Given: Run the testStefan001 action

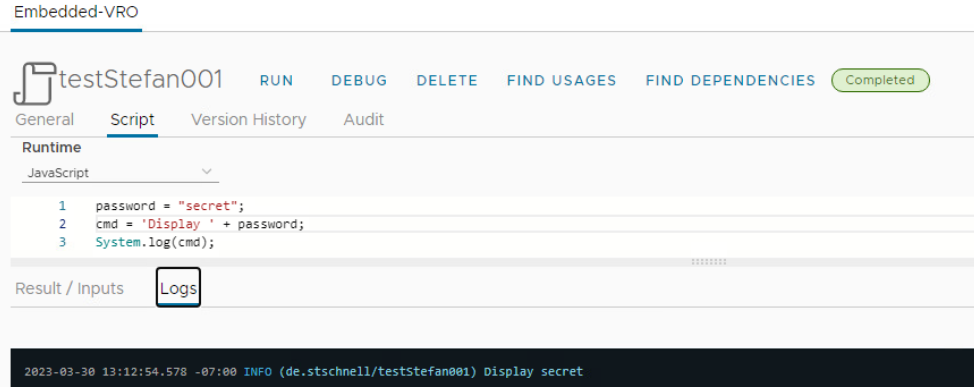Looking at the screenshot, I should coord(276,81).
